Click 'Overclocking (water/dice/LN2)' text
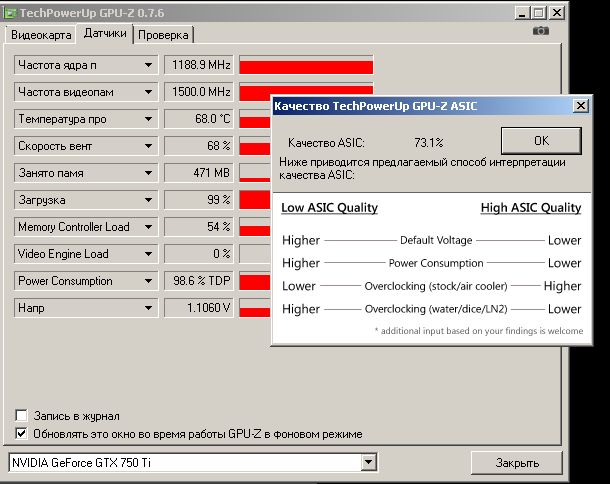The width and height of the screenshot is (610, 484). tap(436, 309)
